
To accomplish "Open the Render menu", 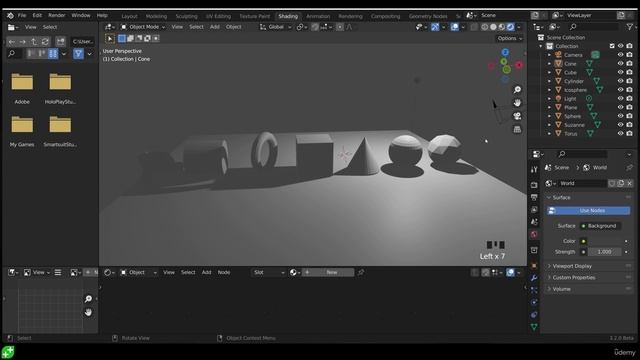I will point(57,16).
